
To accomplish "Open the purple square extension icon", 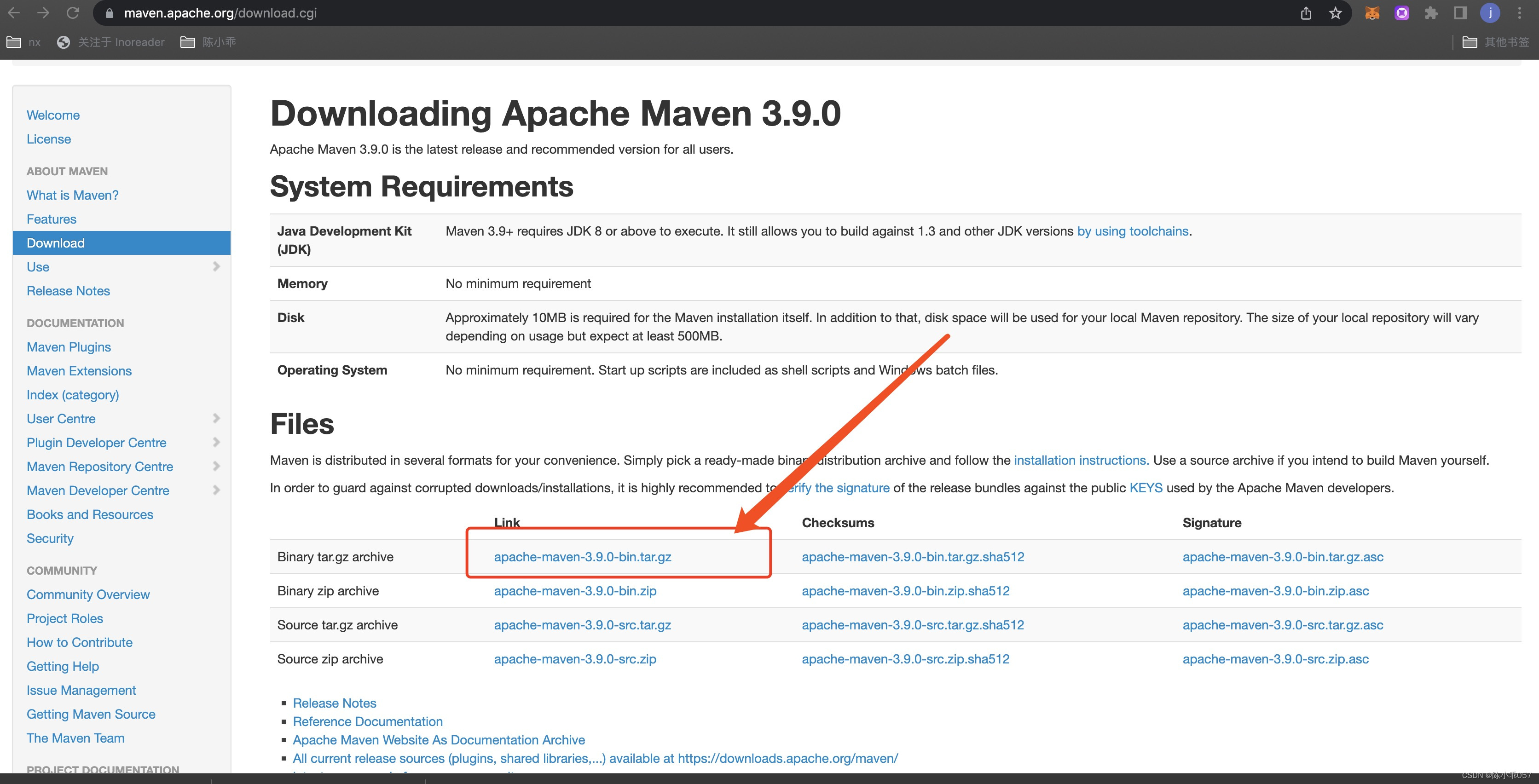I will [1401, 12].
